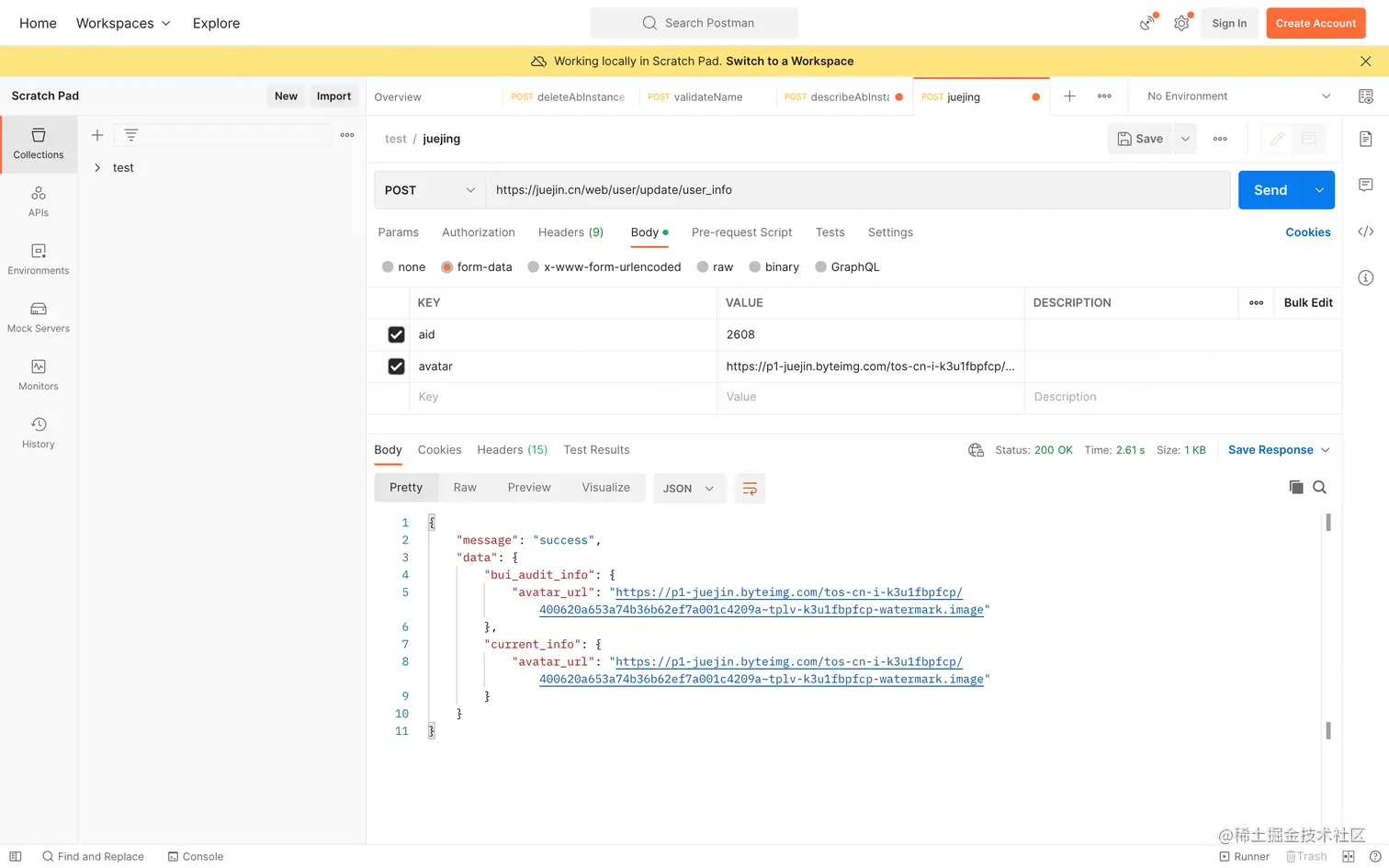Change the POST method dropdown
Viewport: 1389px width, 868px height.
coord(430,190)
